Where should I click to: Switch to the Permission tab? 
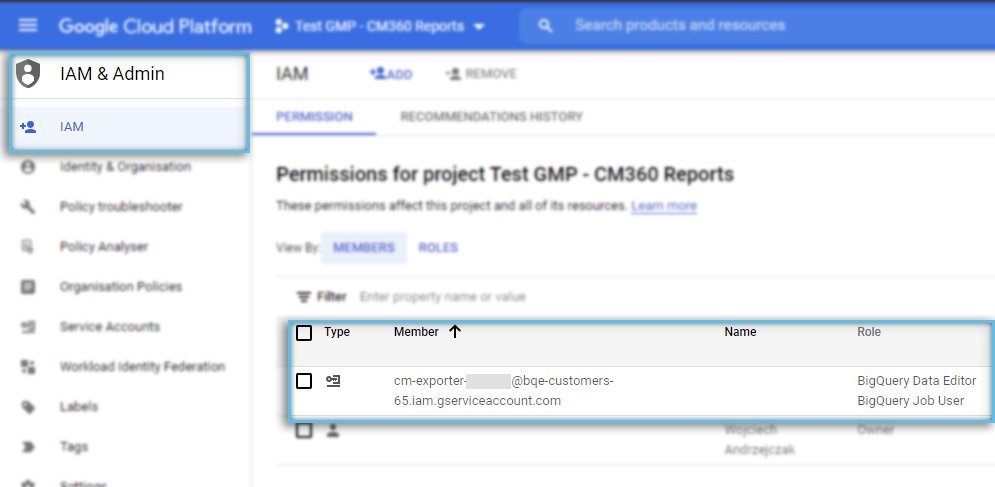[x=314, y=117]
